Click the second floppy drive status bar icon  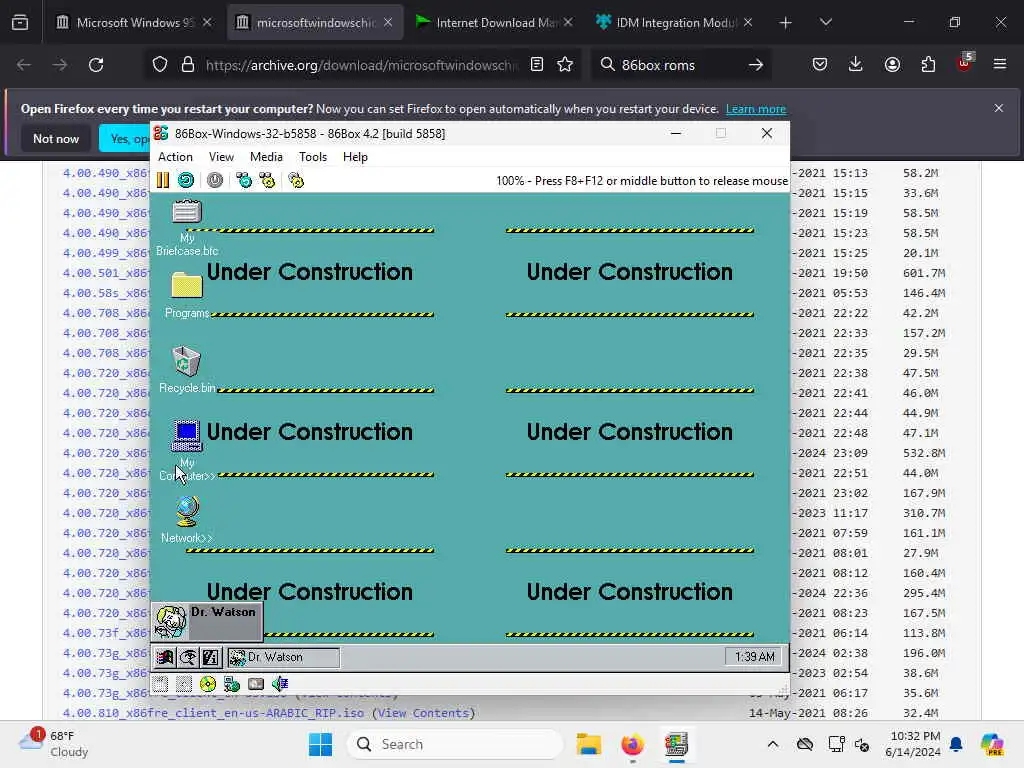(x=184, y=684)
